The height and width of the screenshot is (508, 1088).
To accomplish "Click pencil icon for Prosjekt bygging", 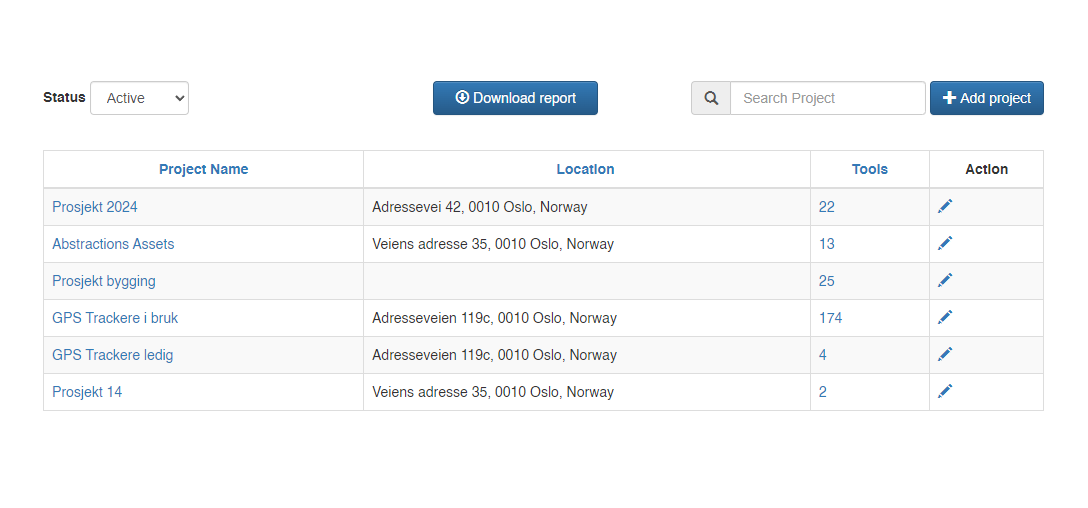I will click(x=945, y=280).
